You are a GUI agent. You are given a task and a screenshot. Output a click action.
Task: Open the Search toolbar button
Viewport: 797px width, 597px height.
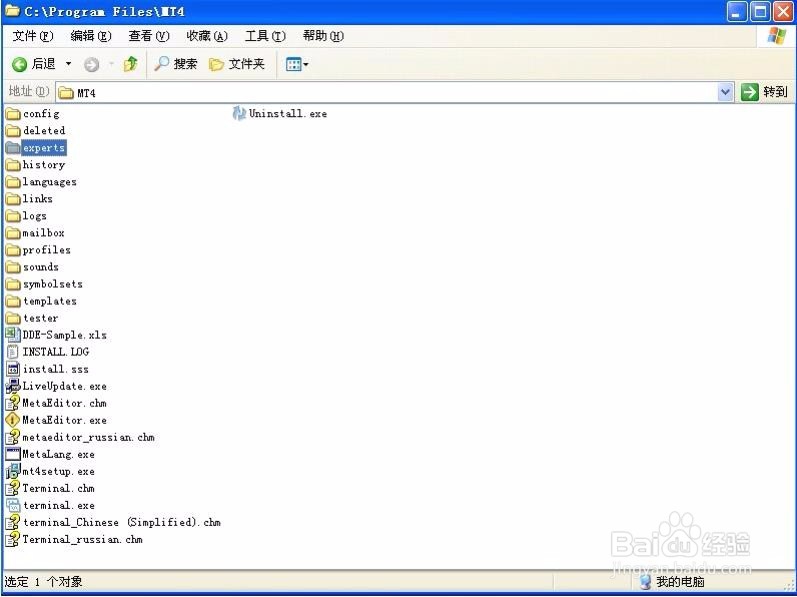click(x=175, y=64)
